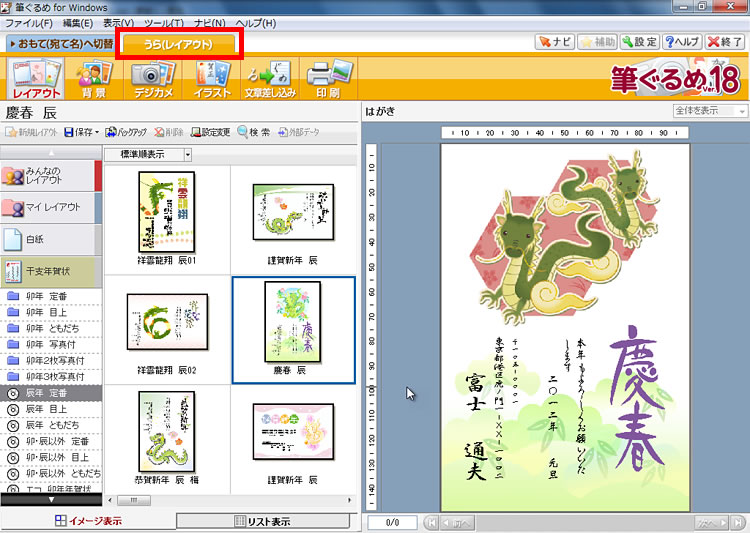
Task: Click 検索 search toolbar item
Action: coord(254,132)
